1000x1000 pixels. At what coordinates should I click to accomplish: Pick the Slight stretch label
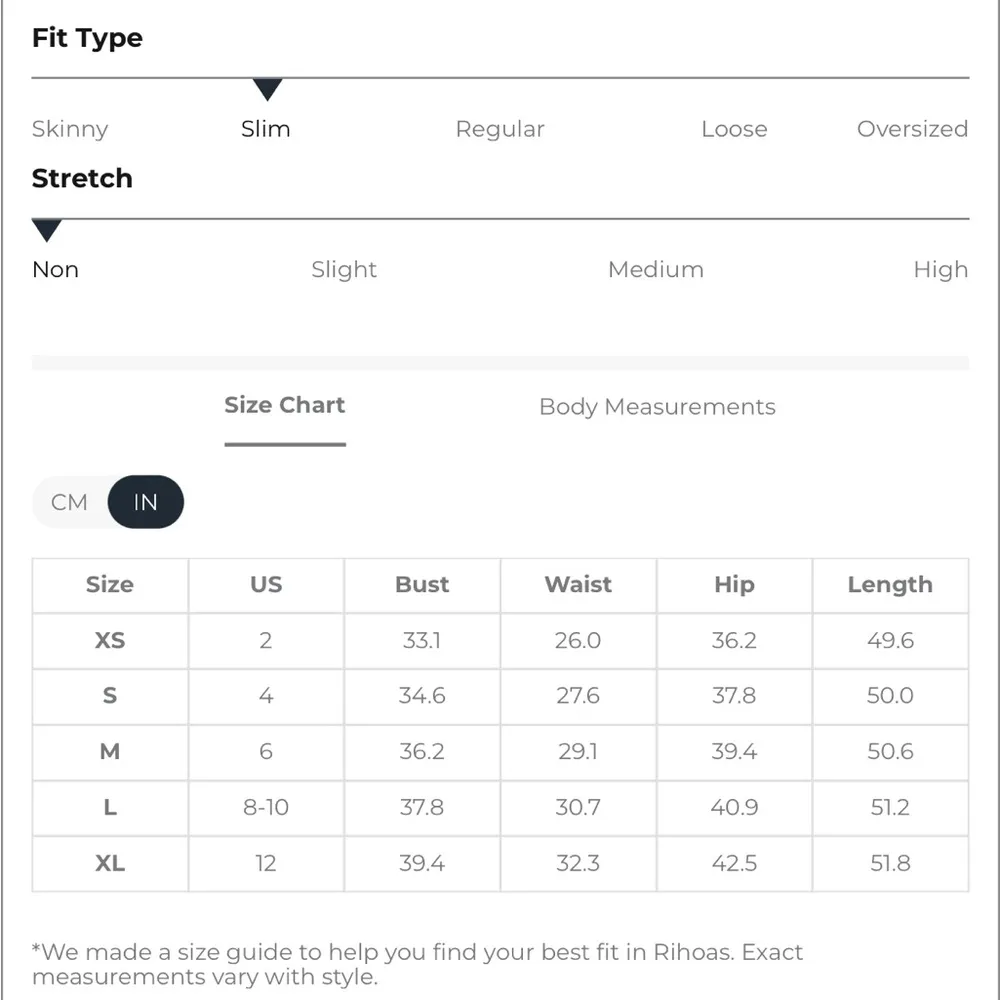click(344, 270)
